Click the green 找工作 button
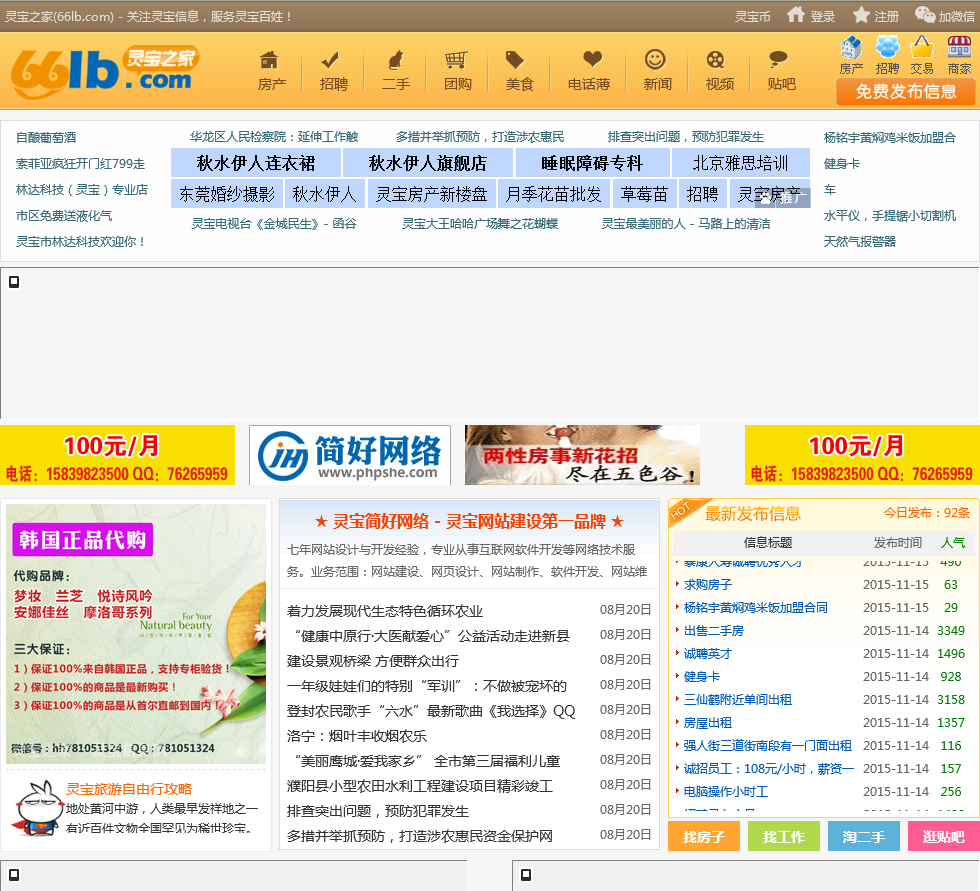The image size is (980, 891). [784, 837]
